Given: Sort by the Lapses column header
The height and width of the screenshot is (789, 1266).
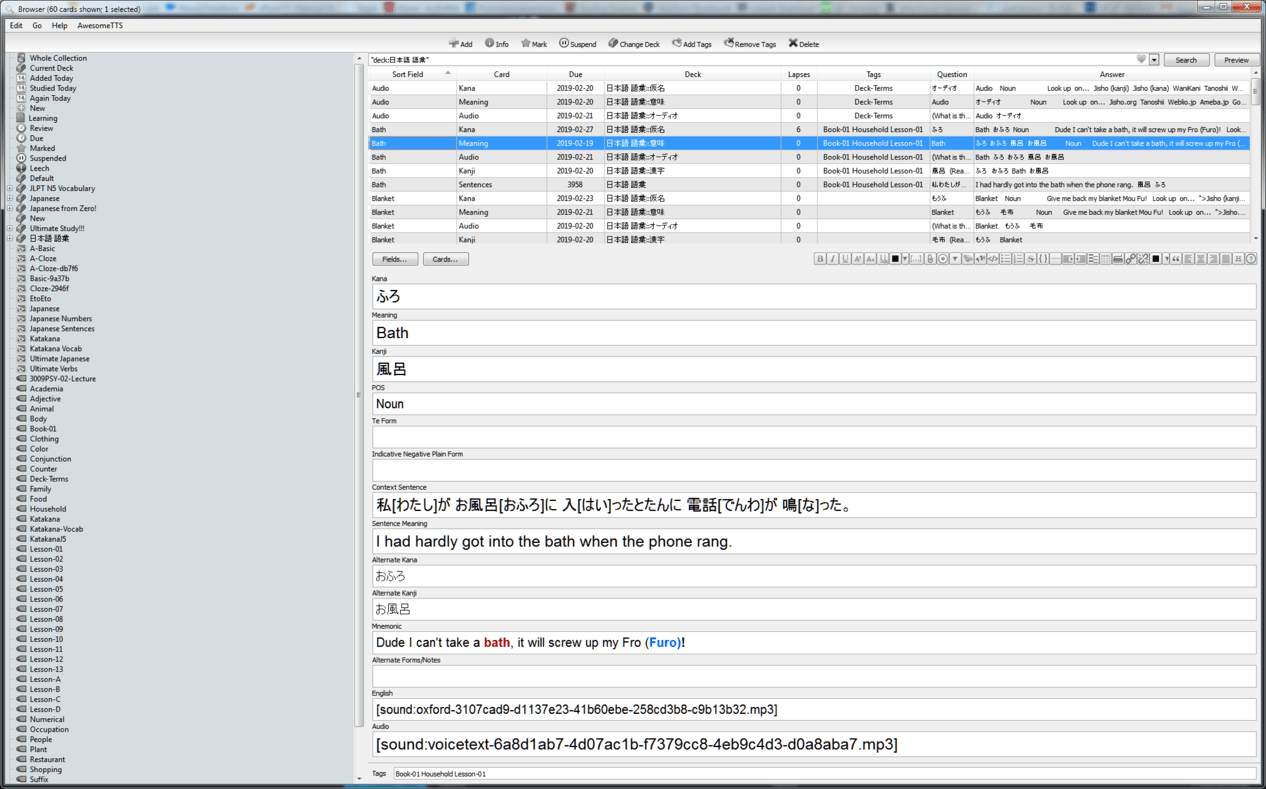Looking at the screenshot, I should coord(799,74).
